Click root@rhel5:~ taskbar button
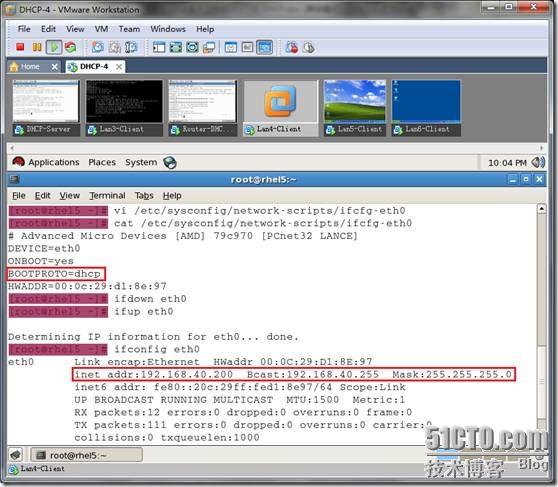Screen dimensions: 558x487 pos(86,455)
